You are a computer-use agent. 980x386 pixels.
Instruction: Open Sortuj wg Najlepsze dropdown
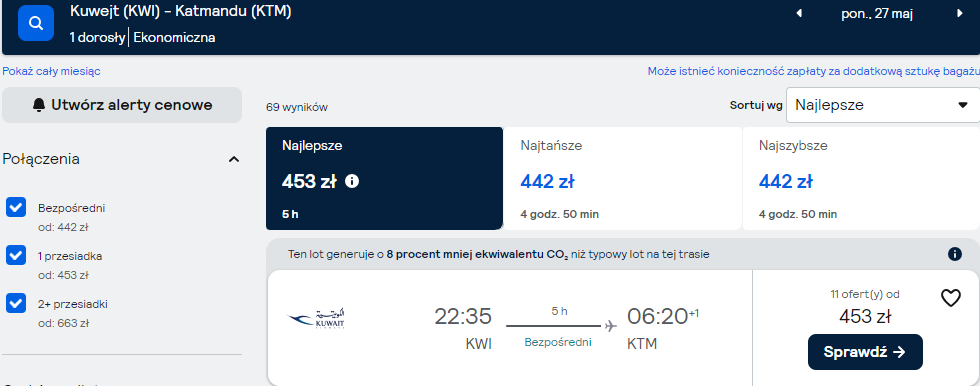[x=882, y=105]
